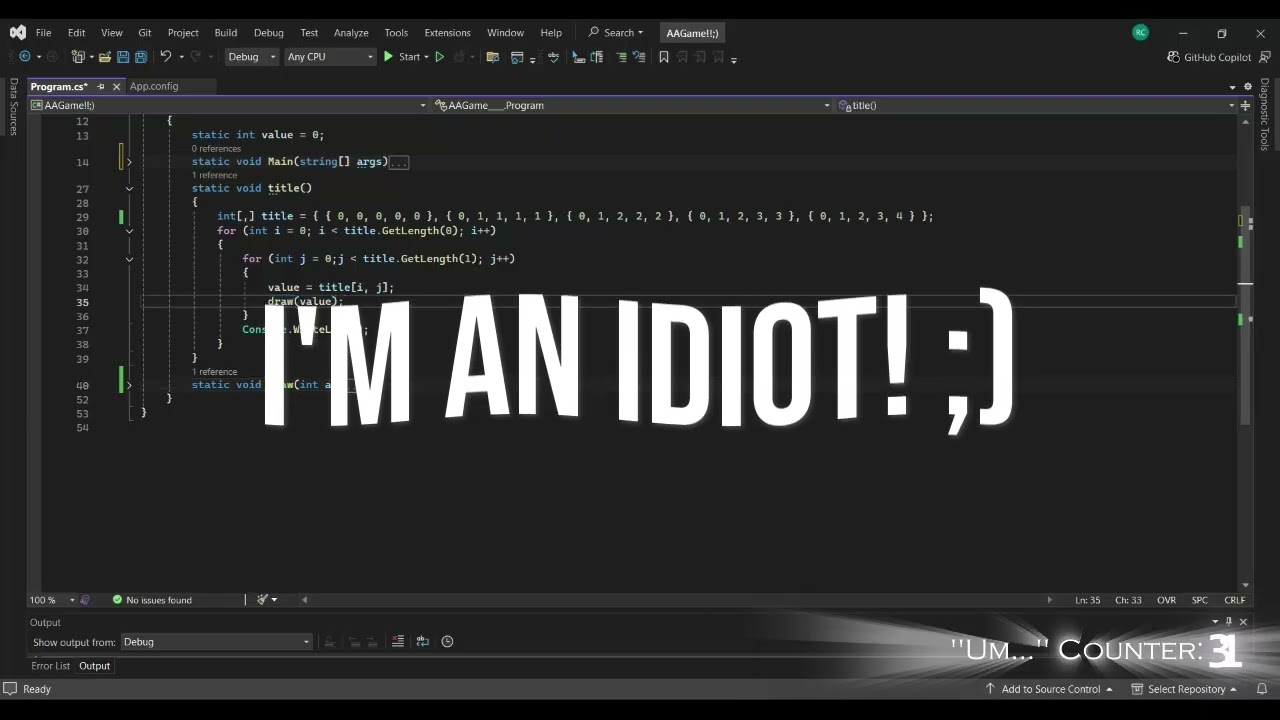The width and height of the screenshot is (1280, 720).
Task: Click the CRLF line ending indicator
Action: [x=1235, y=600]
